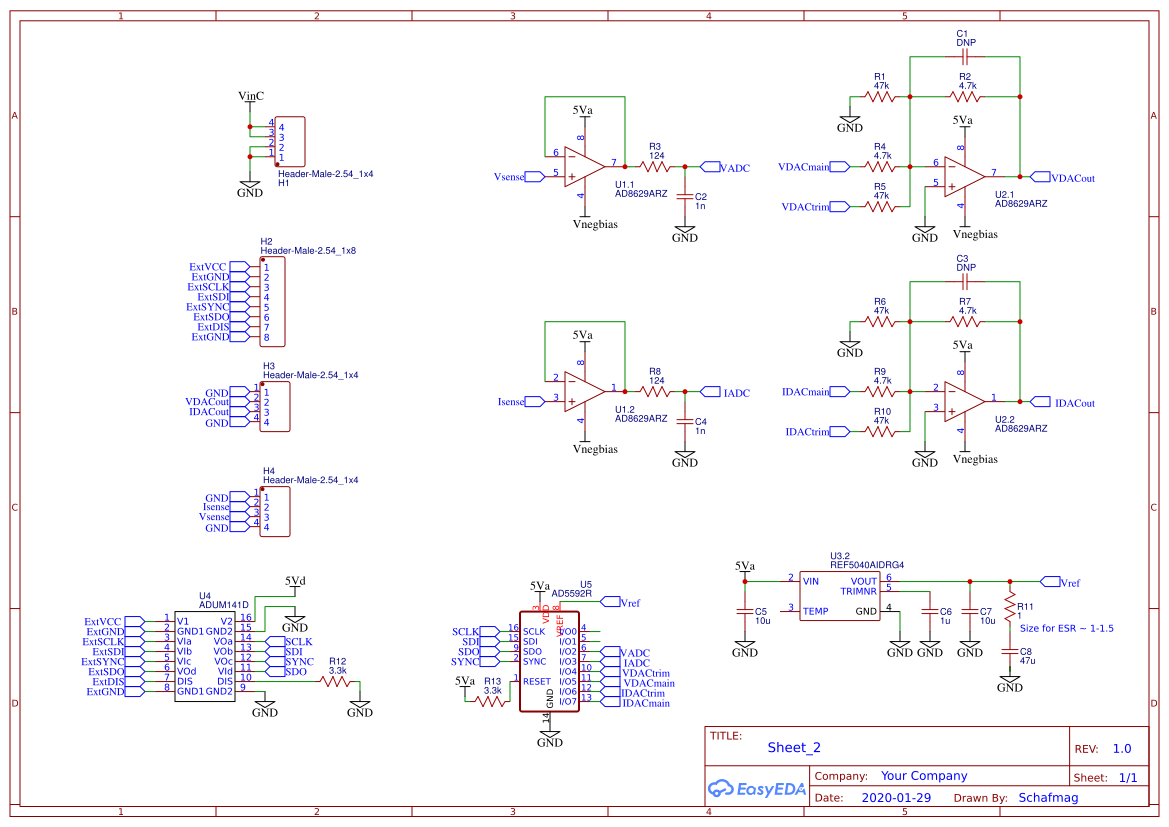Select the C7 10u capacitor
The height and width of the screenshot is (827, 1169).
point(969,611)
